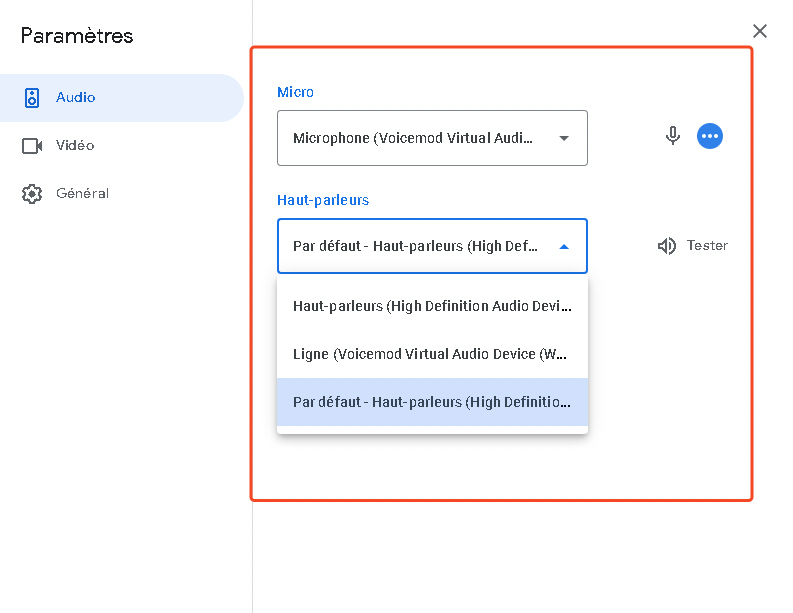
Task: Open the Vidéo settings tab
Action: [x=75, y=146]
